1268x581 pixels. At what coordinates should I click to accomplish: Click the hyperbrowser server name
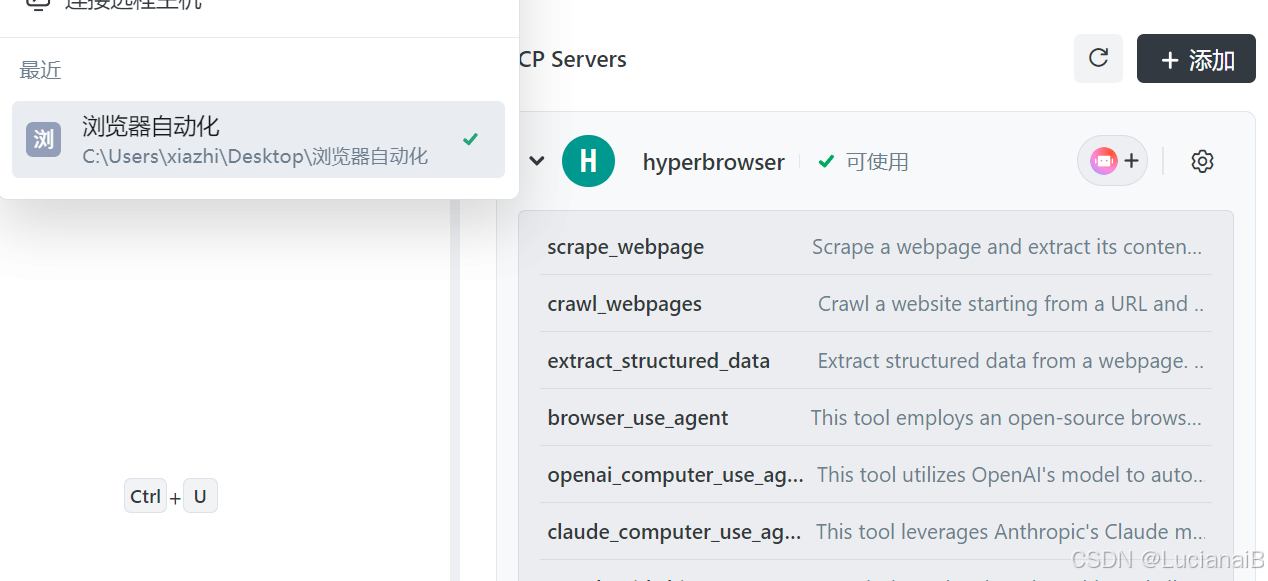click(x=713, y=162)
